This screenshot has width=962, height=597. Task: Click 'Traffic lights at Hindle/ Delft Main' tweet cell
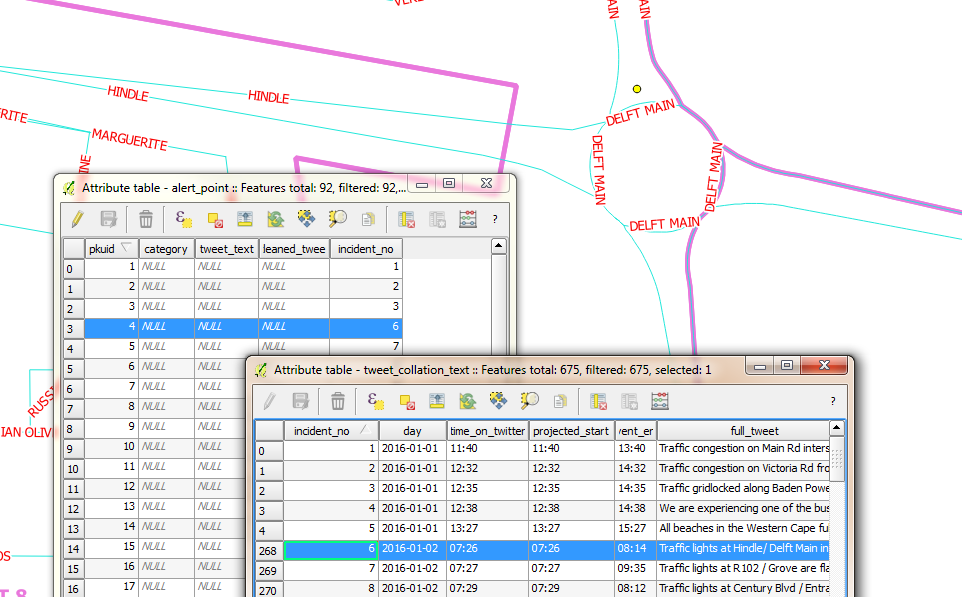point(744,548)
